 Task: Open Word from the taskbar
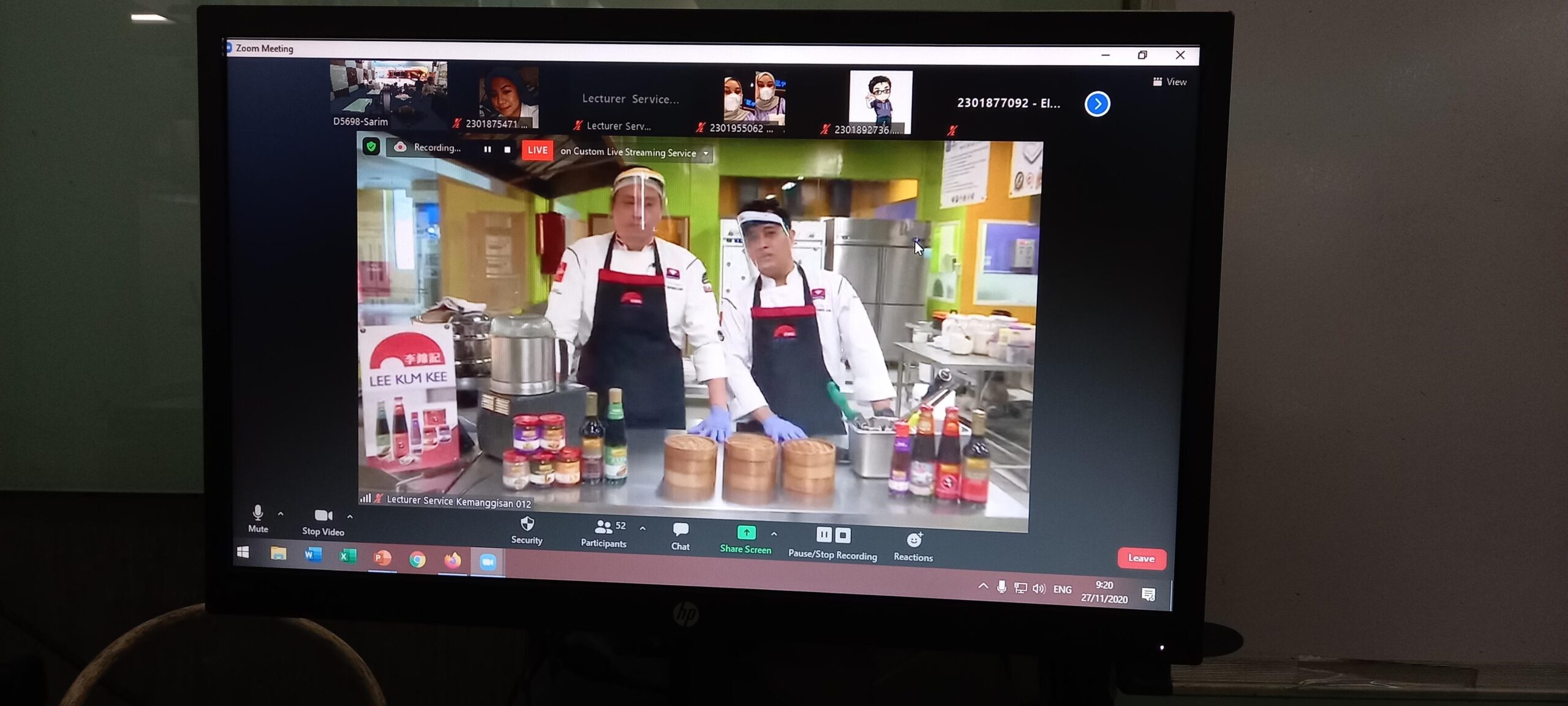coord(313,555)
